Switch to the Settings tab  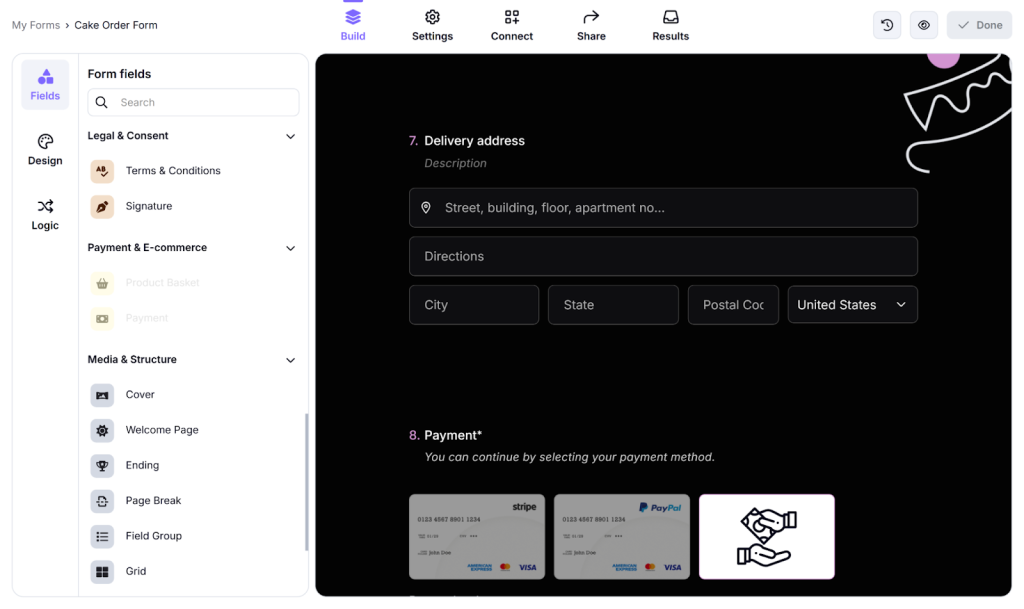pos(432,24)
